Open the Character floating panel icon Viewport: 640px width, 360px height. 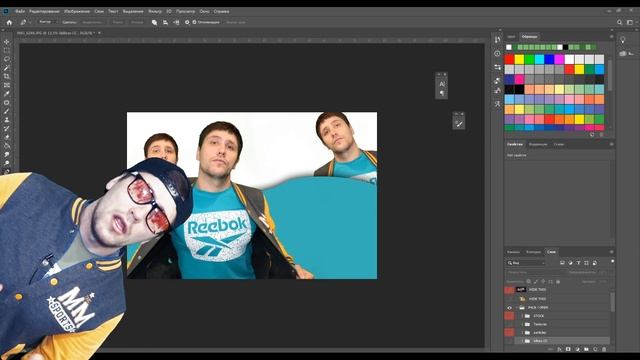(x=442, y=84)
